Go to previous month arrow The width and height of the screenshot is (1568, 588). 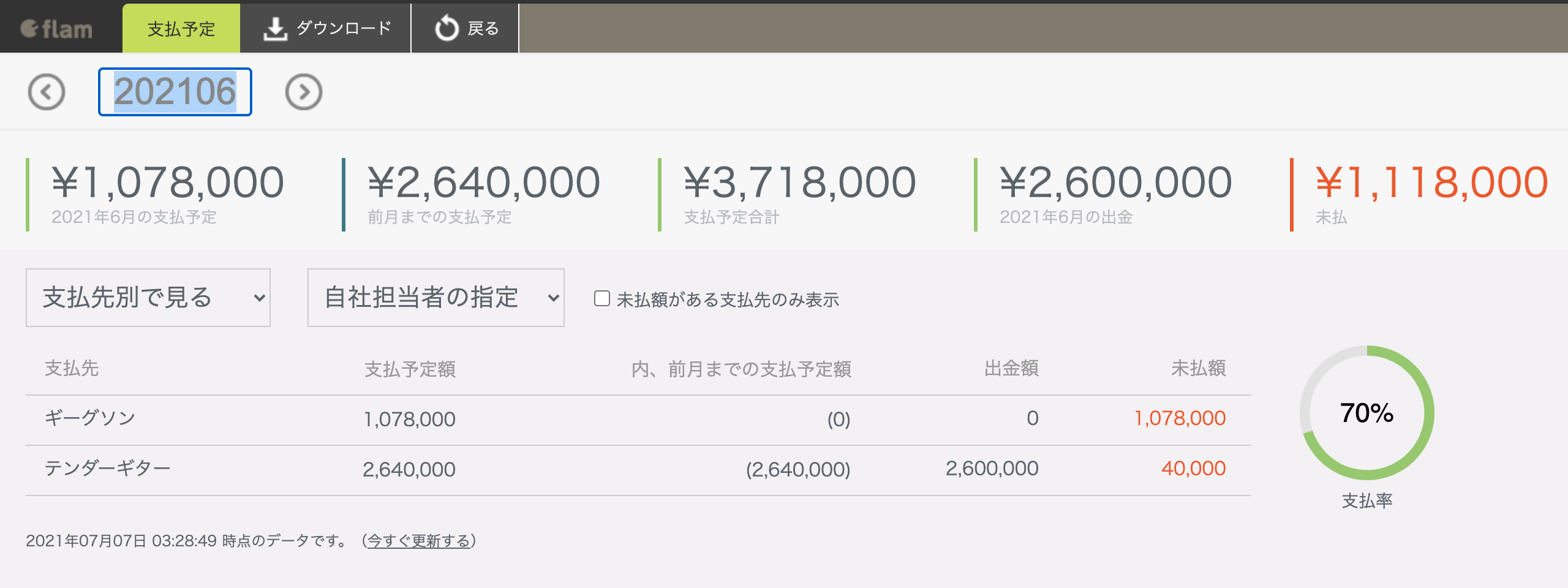tap(47, 92)
